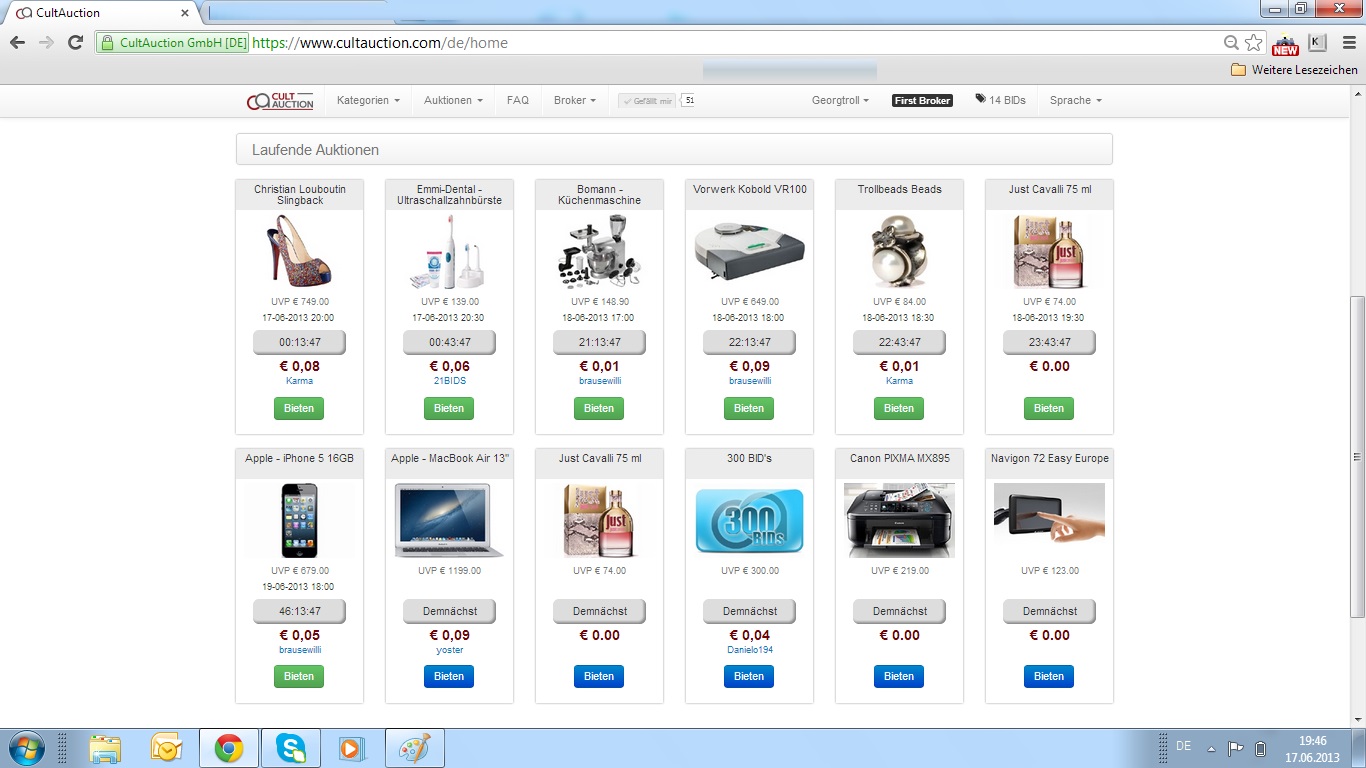Go back with browser back arrow
Screen dimensions: 1366x768
tap(17, 43)
